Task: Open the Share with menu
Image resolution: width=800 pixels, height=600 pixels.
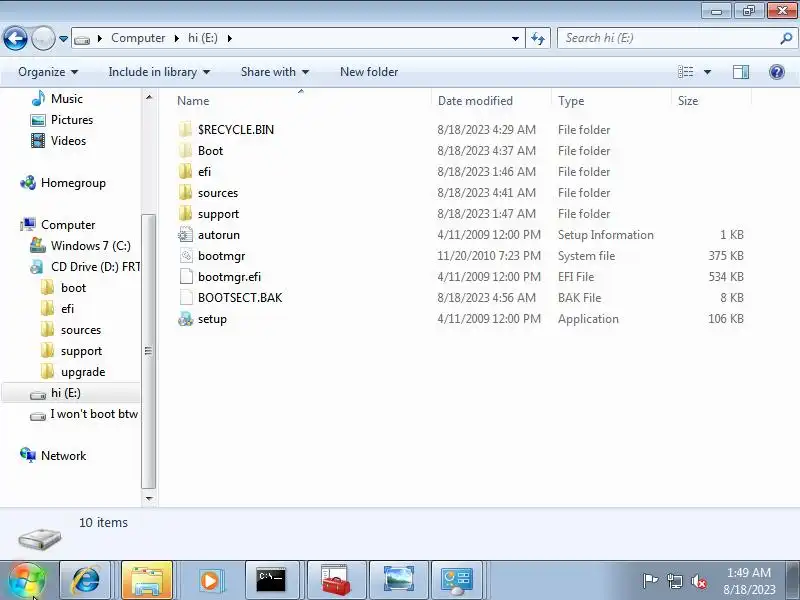Action: [274, 72]
